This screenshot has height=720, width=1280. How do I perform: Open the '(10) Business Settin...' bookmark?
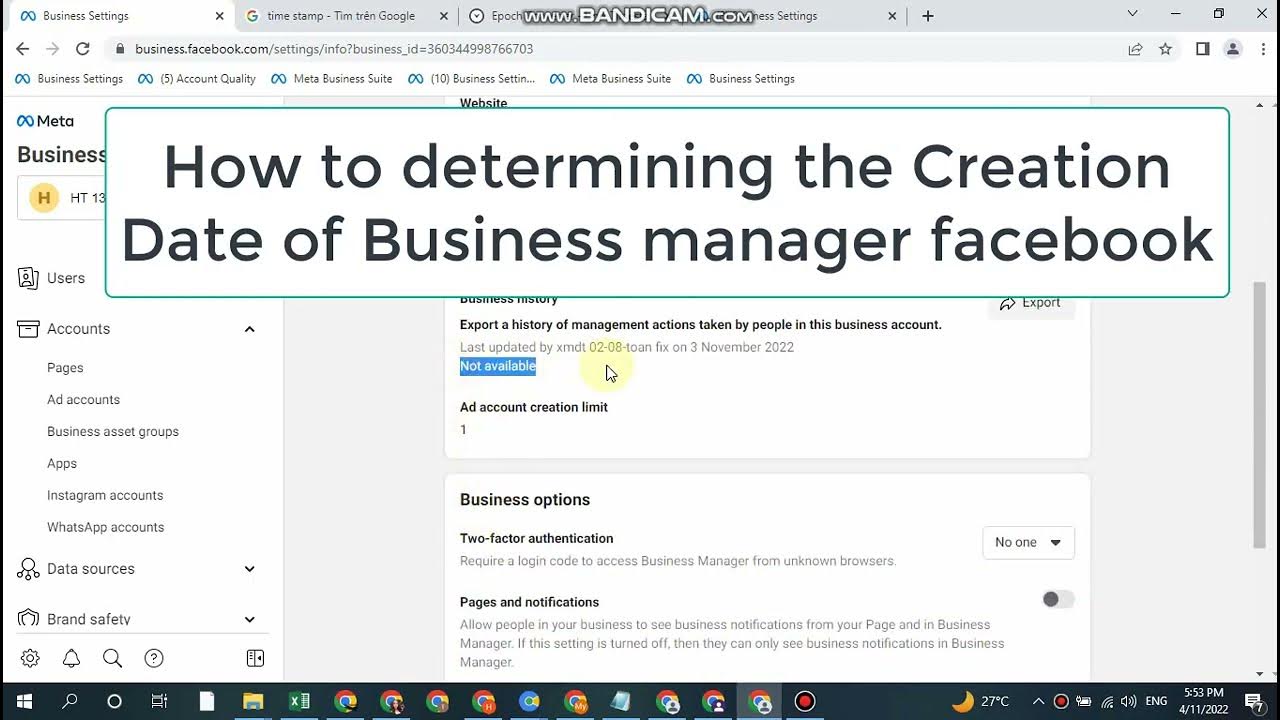[472, 79]
